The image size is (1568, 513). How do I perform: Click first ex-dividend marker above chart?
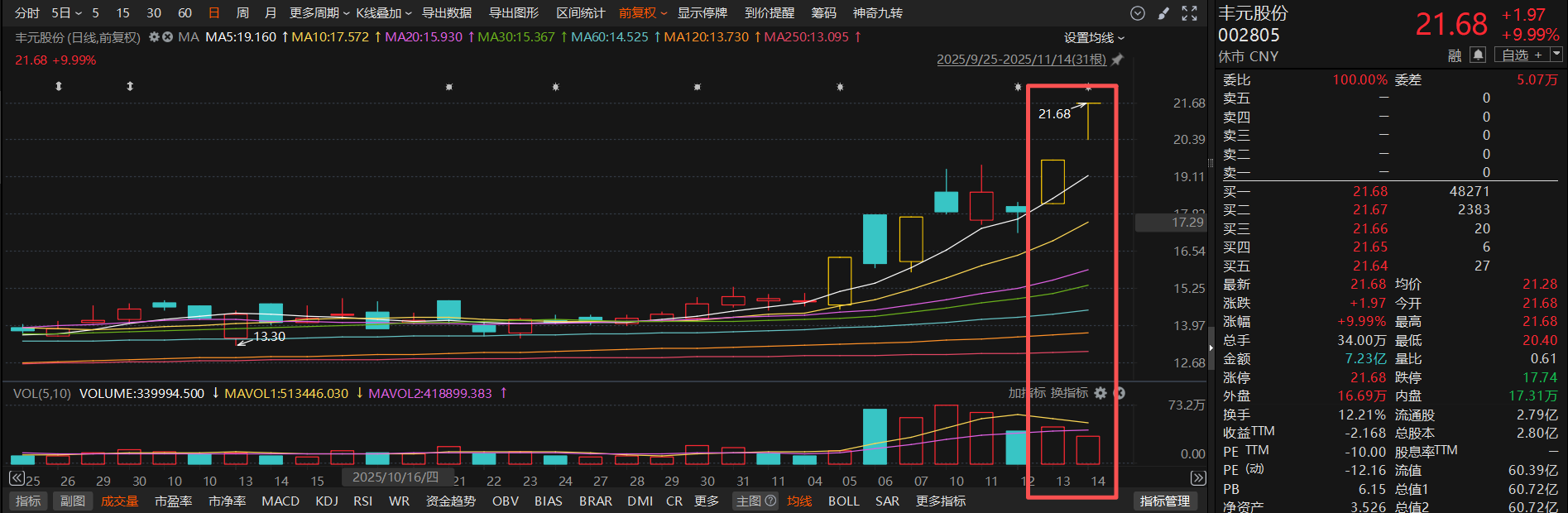(59, 86)
